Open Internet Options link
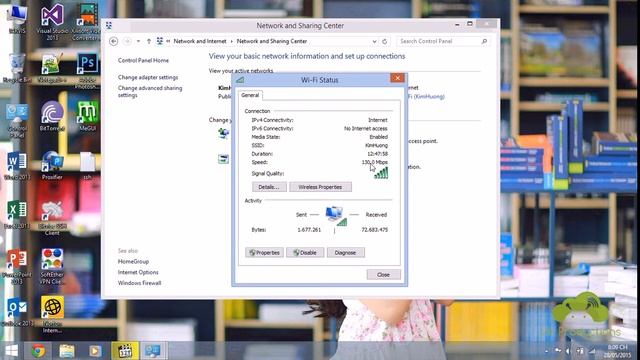This screenshot has width=640, height=360. click(x=138, y=272)
